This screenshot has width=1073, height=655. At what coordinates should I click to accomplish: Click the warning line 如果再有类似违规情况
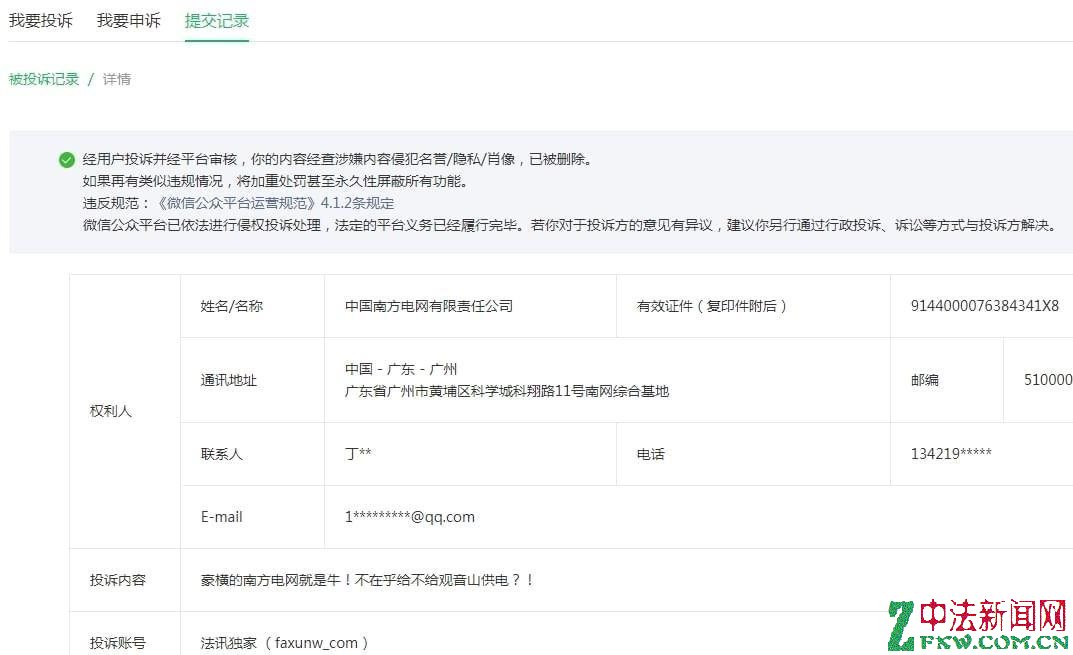[x=275, y=181]
